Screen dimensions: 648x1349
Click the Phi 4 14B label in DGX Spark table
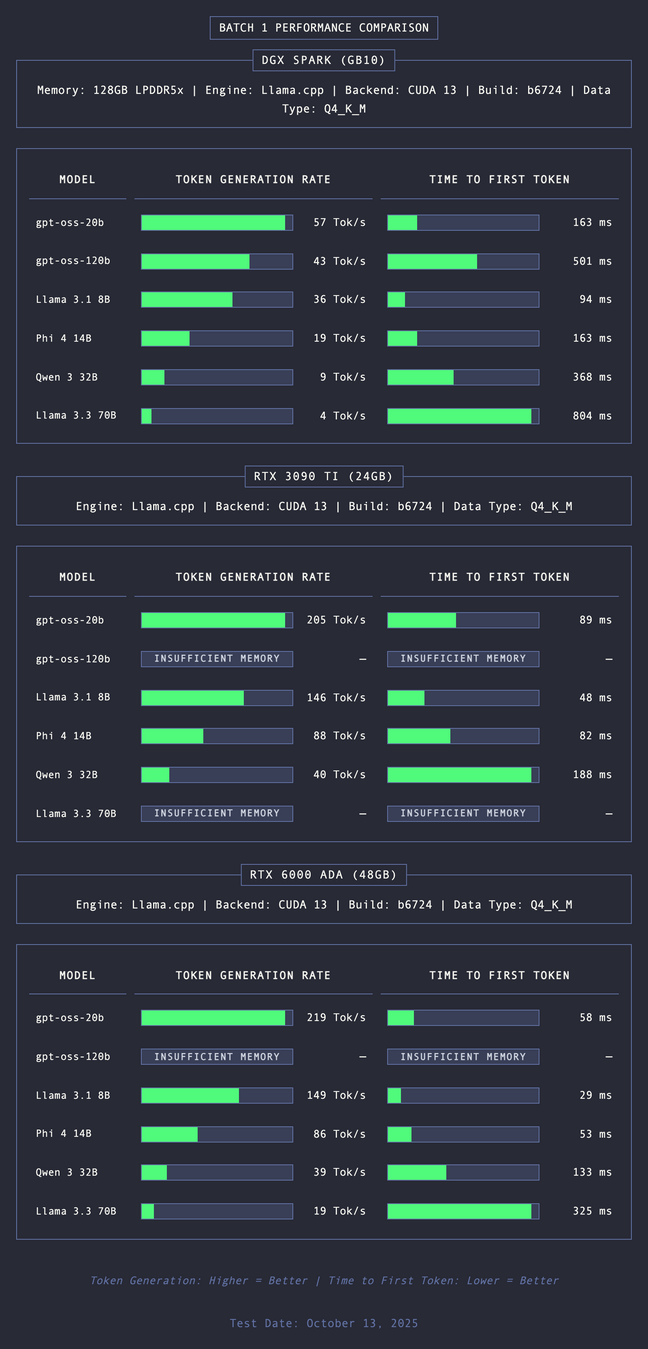[x=64, y=339]
